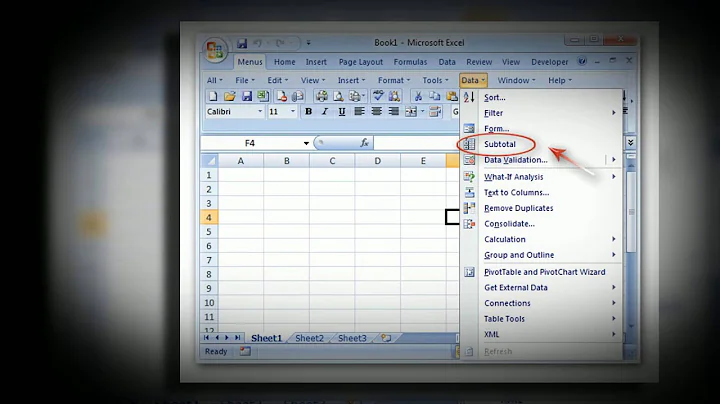Center text alignment icon

(x=377, y=112)
